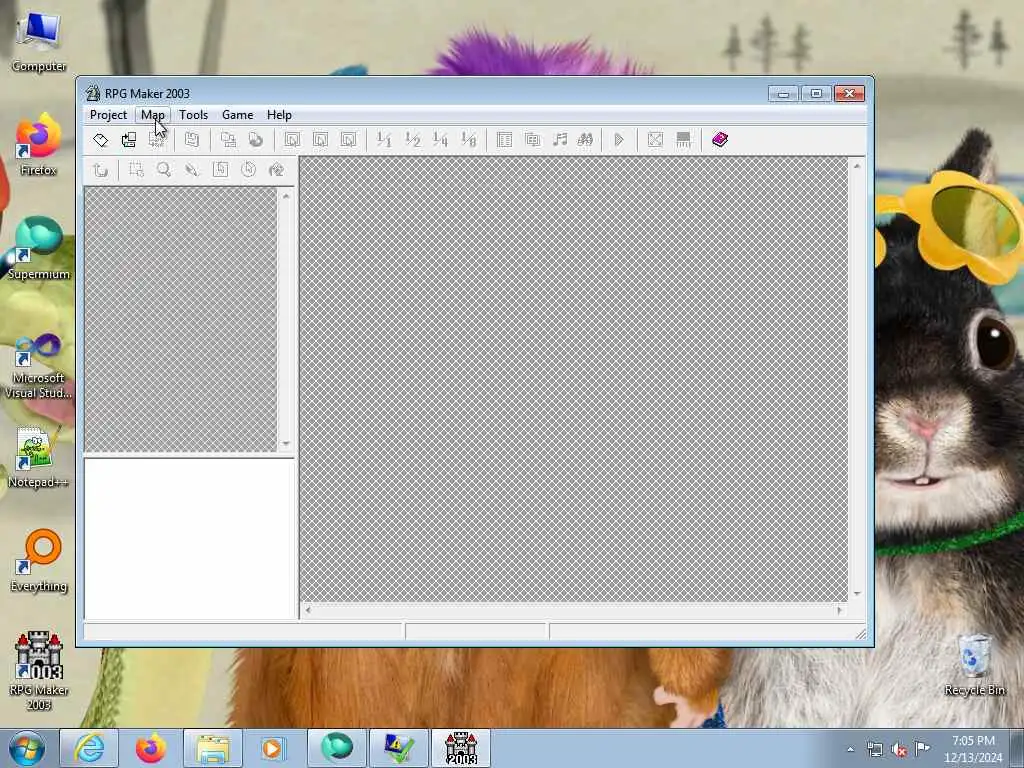Toggle the Full Screen mode icon
The image size is (1024, 768).
click(655, 139)
